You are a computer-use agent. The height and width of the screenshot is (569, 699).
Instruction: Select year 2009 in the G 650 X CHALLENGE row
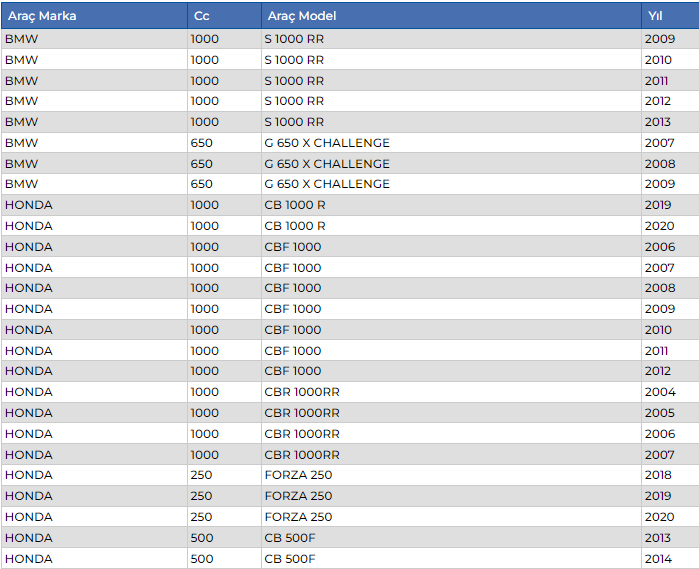659,184
